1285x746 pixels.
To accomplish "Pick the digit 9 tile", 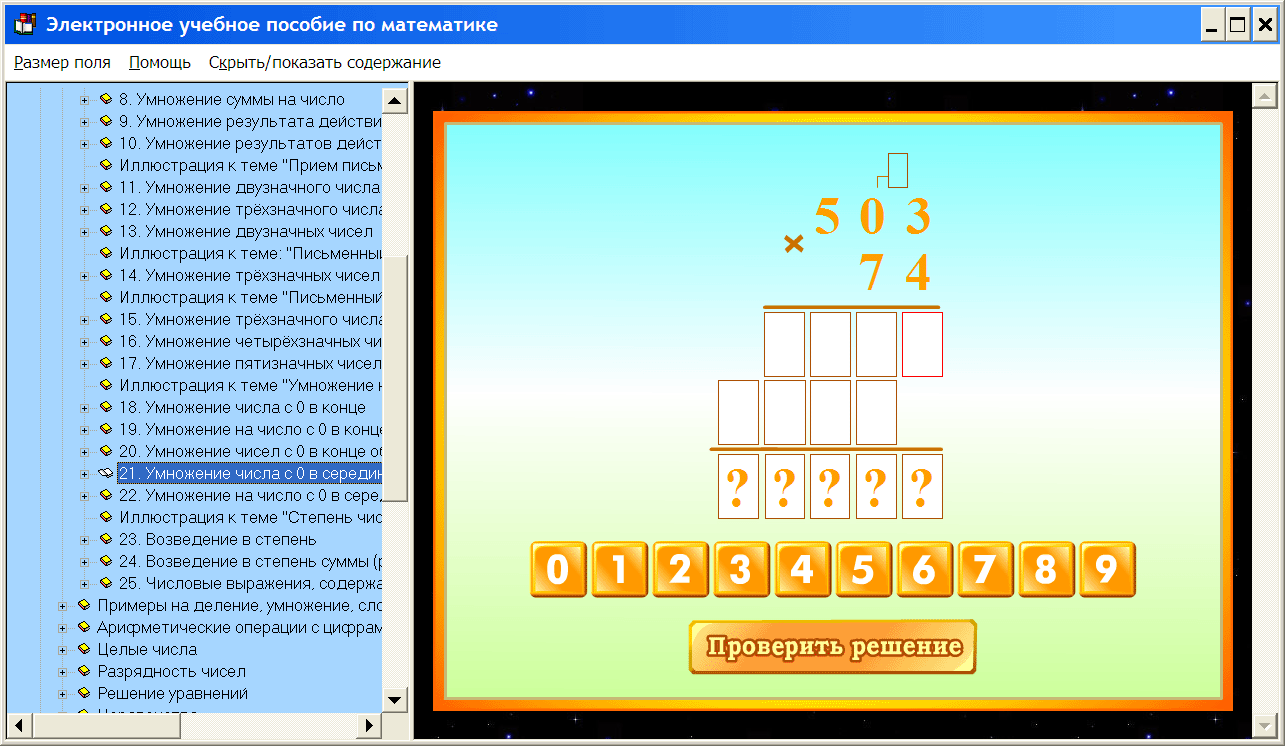I will point(1107,570).
